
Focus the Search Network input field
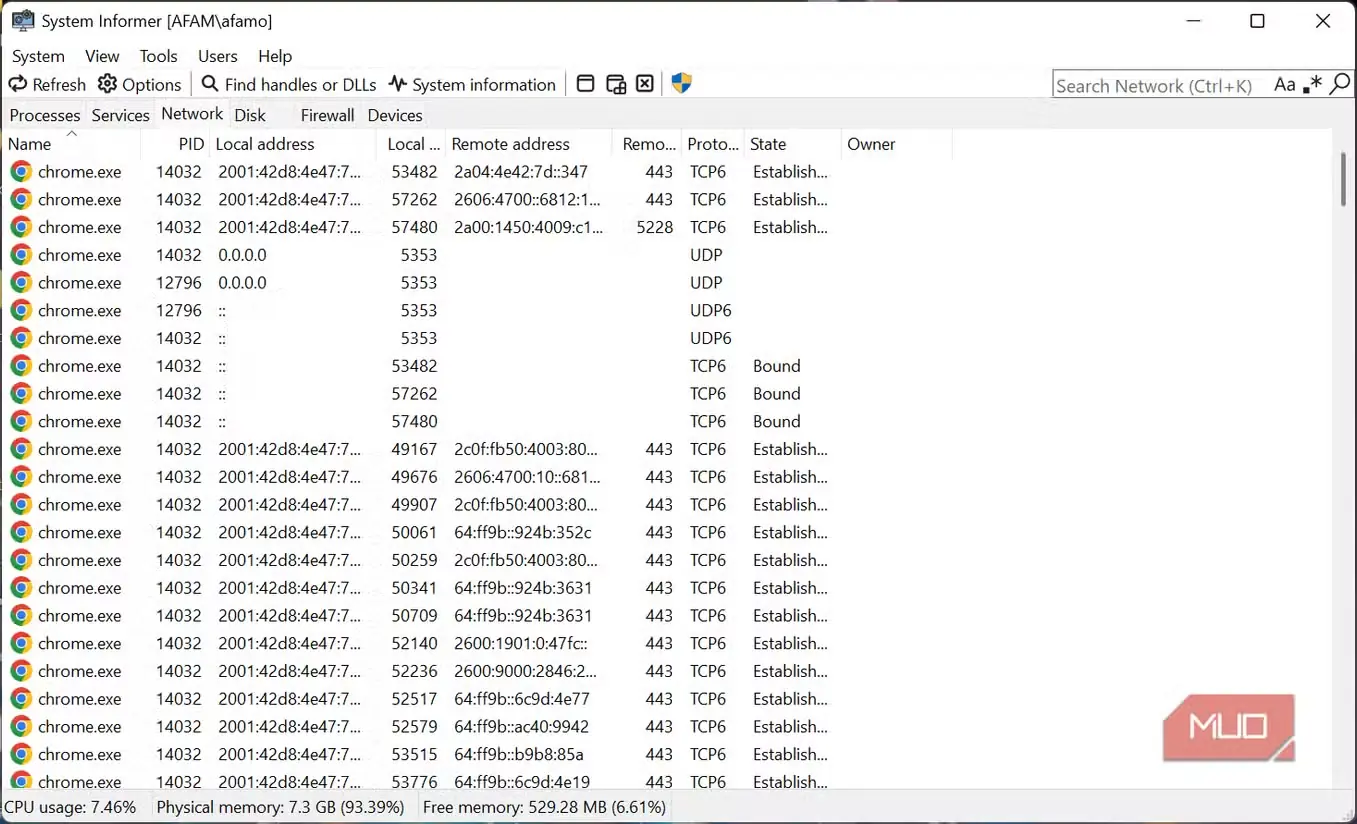click(x=1162, y=85)
